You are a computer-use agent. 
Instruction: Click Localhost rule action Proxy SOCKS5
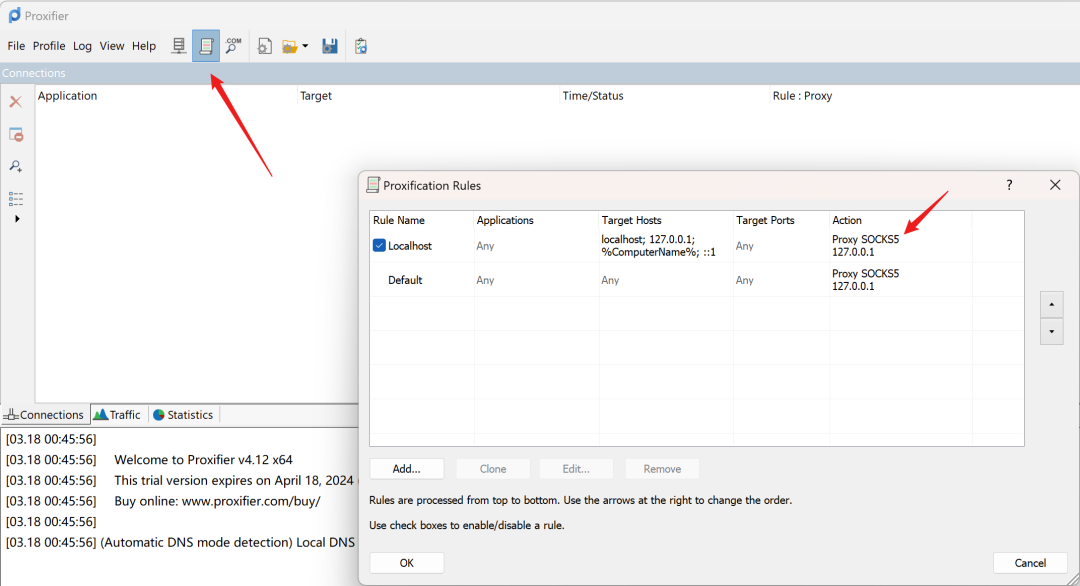(x=866, y=246)
